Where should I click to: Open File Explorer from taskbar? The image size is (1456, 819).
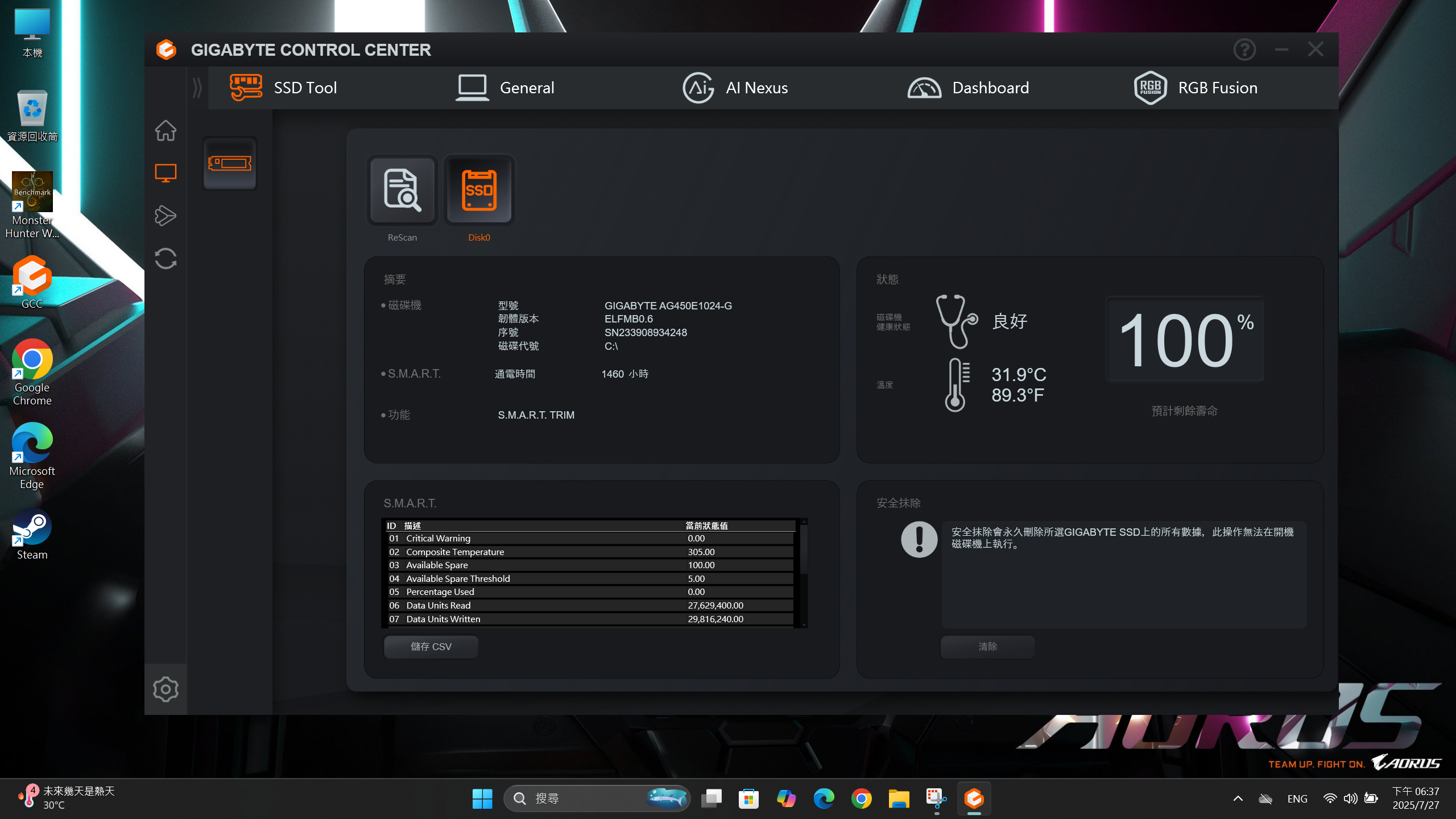(x=899, y=799)
